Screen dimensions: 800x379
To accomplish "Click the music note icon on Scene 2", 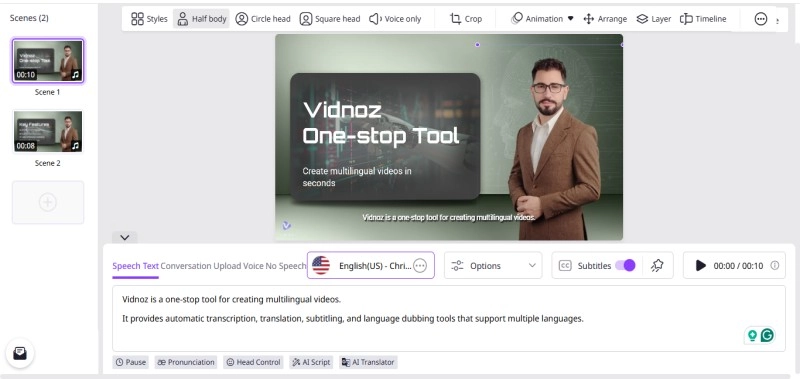I will click(x=76, y=146).
